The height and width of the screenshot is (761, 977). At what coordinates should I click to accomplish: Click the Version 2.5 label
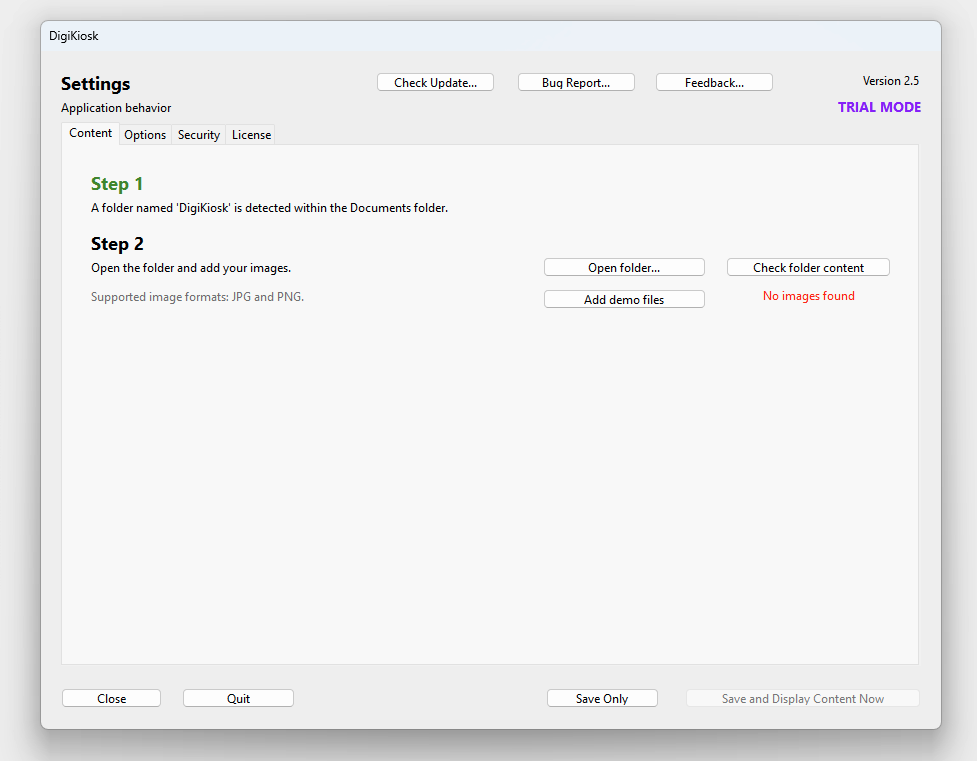tap(890, 81)
